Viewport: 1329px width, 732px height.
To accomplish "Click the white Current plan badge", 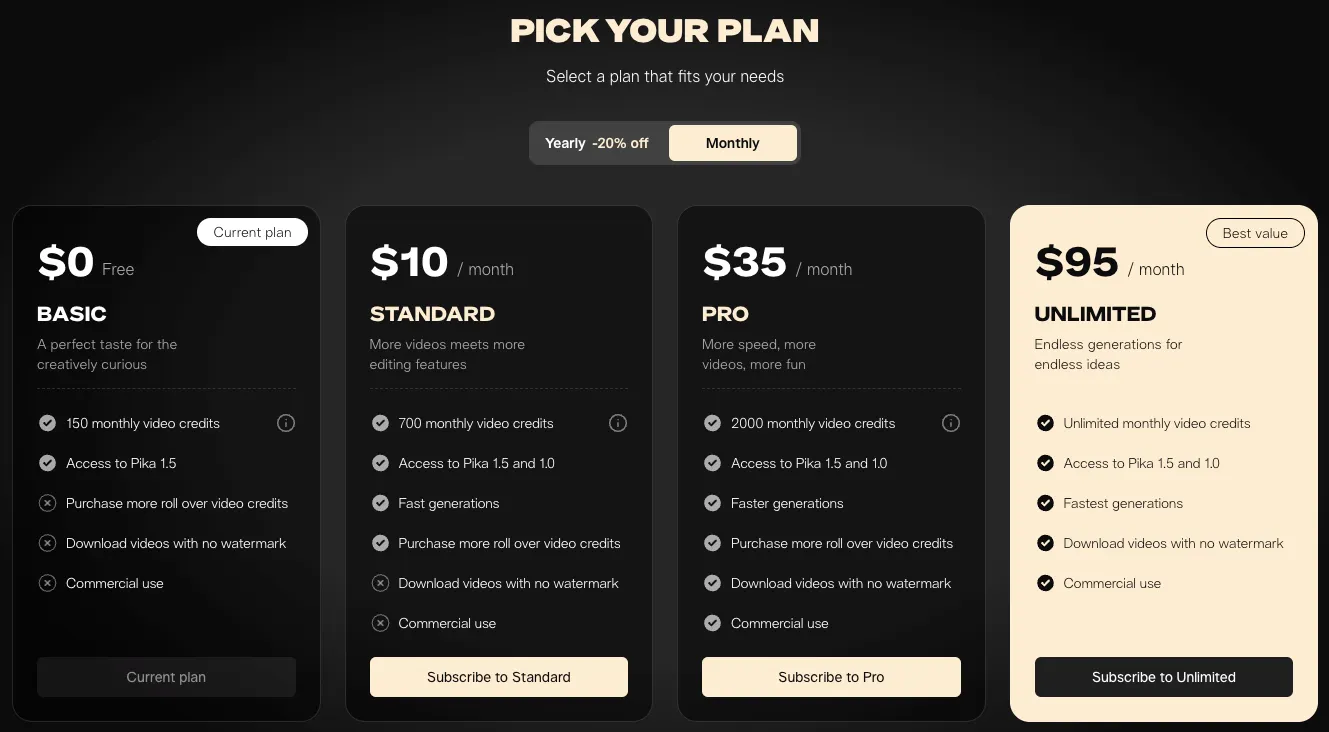I will point(252,232).
